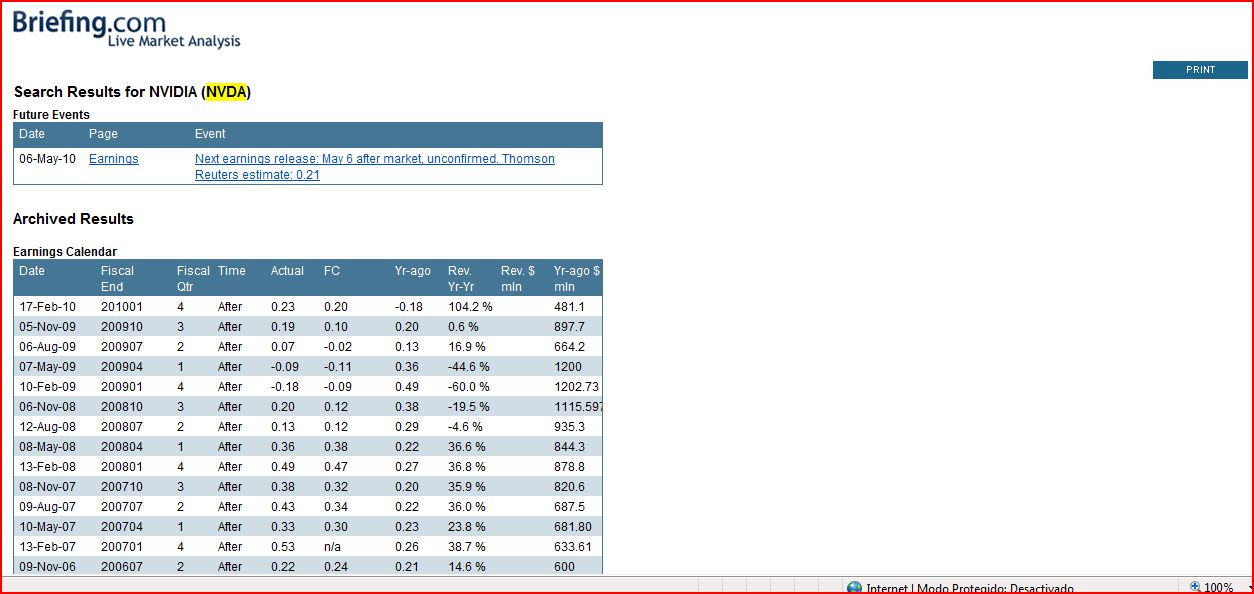The height and width of the screenshot is (594, 1254).
Task: Click the 09-Aug-07 date cell
Action: point(48,507)
